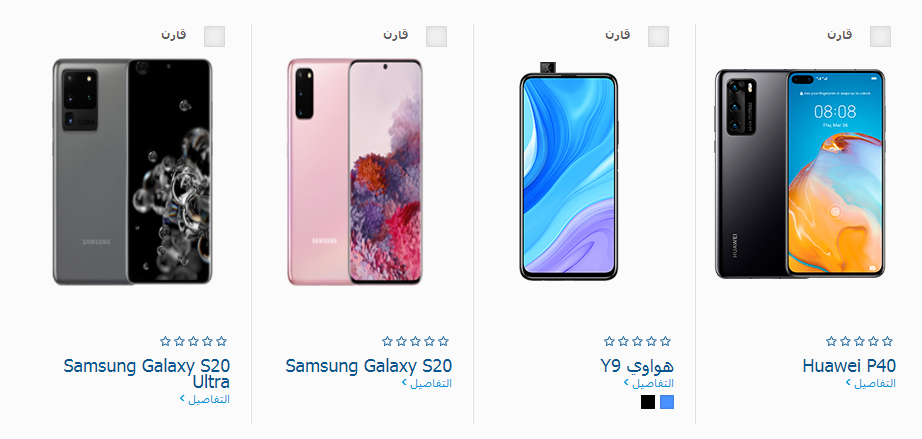The height and width of the screenshot is (439, 922).
Task: Rate Galaxy S20 Ultra using stars
Action: point(193,341)
